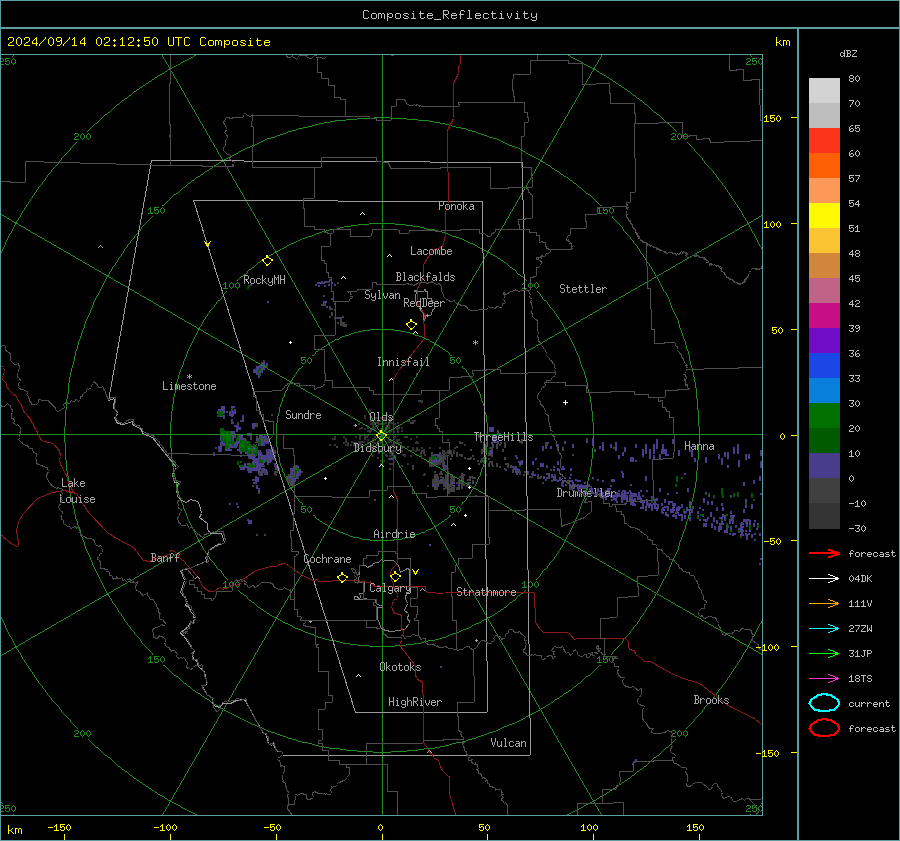Click the white asterisk above Limestone label
Screen dimensions: 900x841
(189, 377)
